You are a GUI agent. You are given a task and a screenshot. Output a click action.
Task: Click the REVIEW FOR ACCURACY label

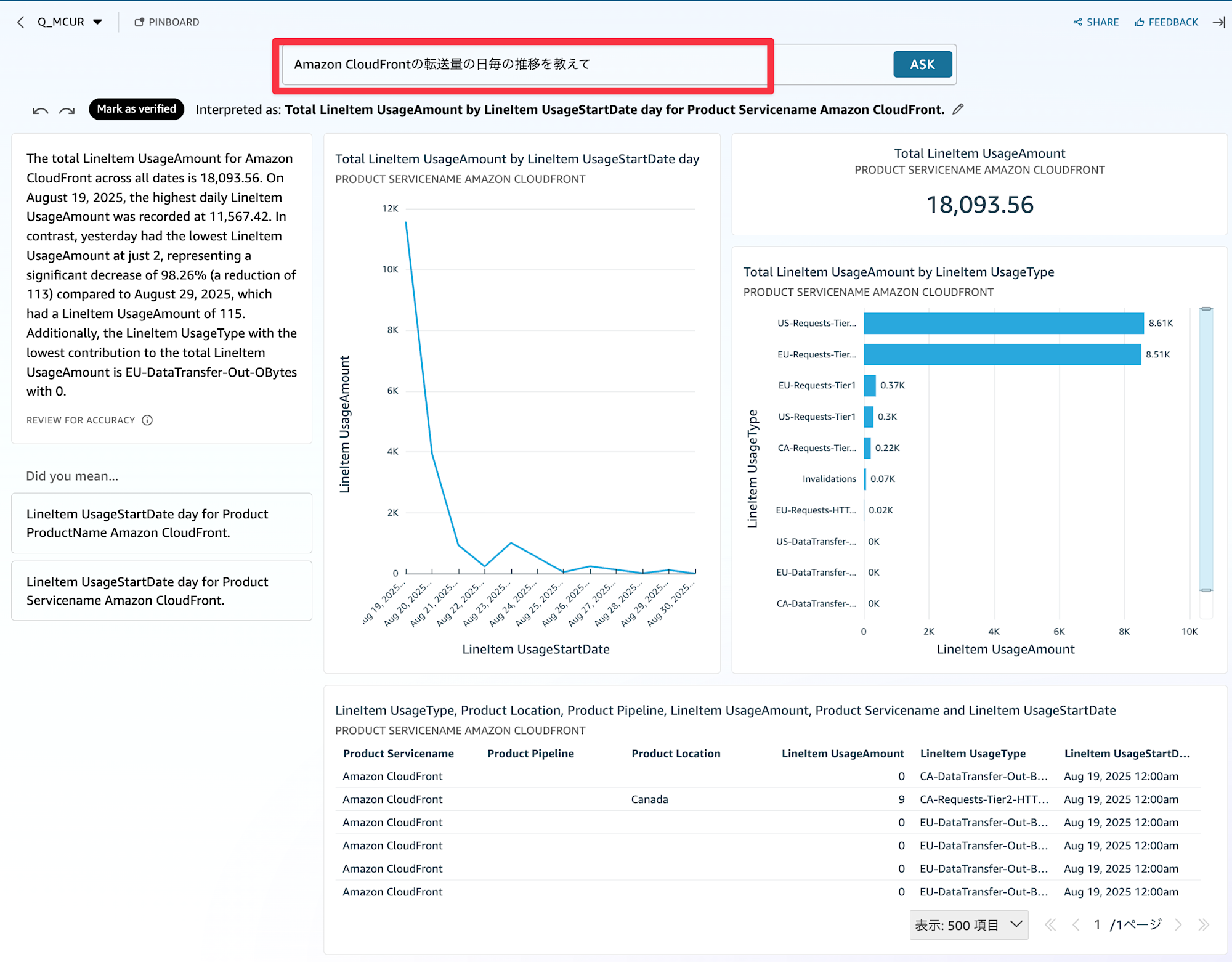81,420
